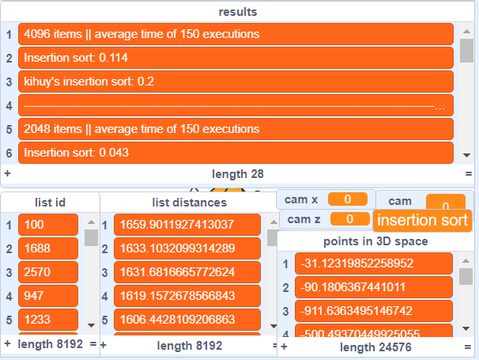Viewport: 479px width, 360px height.
Task: Click the 'points in 3D space' list title
Action: (x=376, y=241)
